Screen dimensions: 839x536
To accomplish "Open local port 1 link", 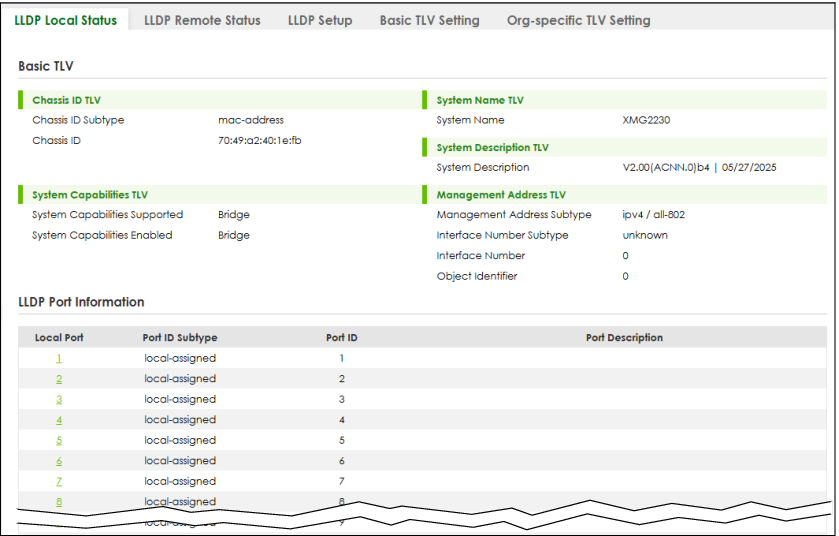I will [59, 358].
